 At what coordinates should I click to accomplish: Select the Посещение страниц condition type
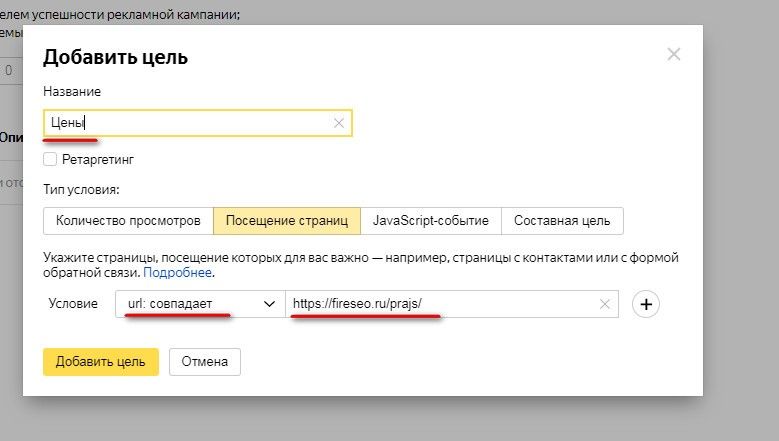click(286, 220)
